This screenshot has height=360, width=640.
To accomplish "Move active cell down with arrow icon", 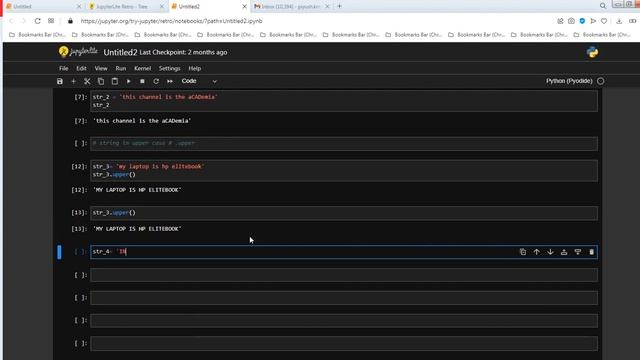I will (x=550, y=252).
